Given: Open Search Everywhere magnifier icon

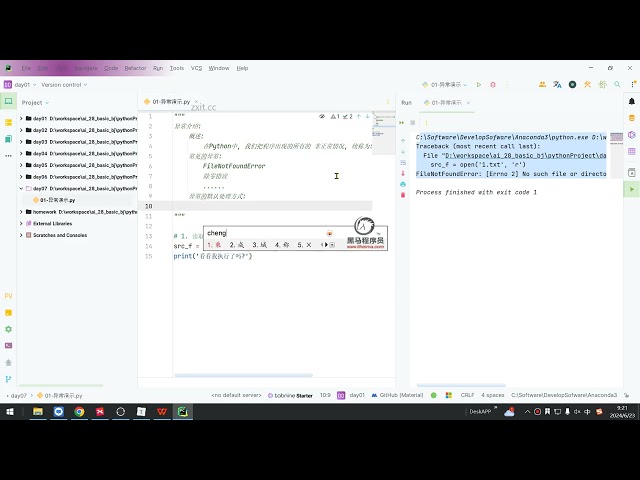Looking at the screenshot, I should 617,84.
